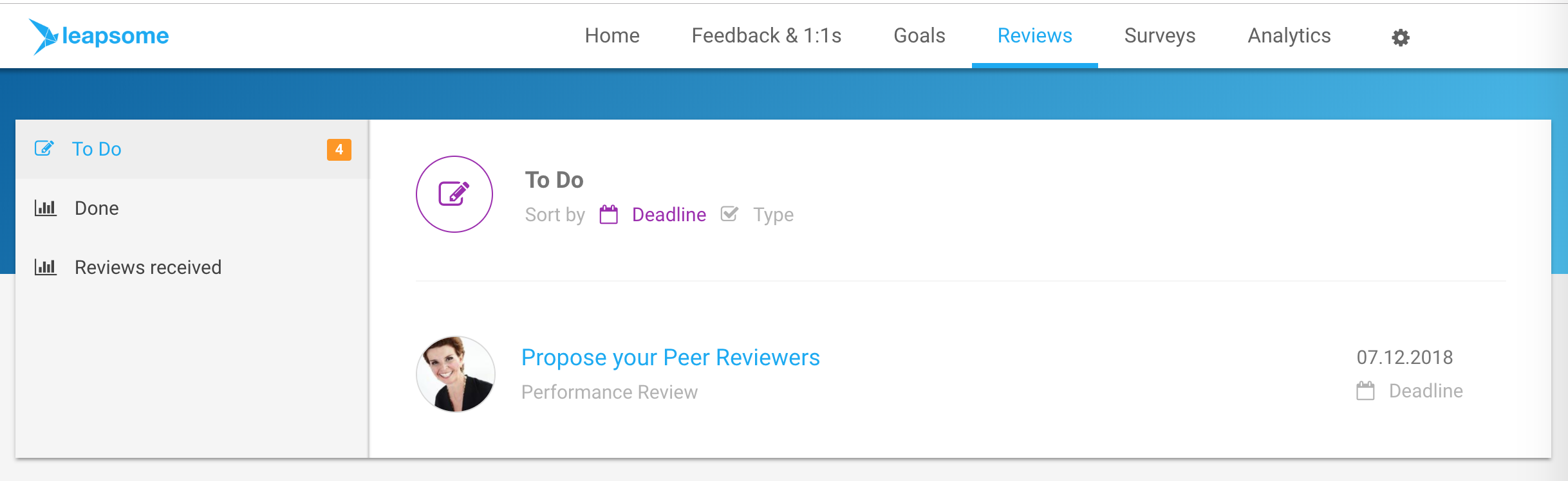1568x481 pixels.
Task: Click the To Do edit icon in sidebar
Action: [44, 149]
